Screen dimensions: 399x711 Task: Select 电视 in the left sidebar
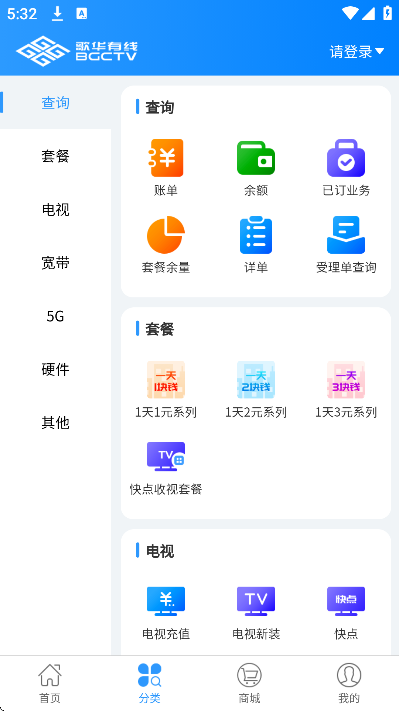55,209
